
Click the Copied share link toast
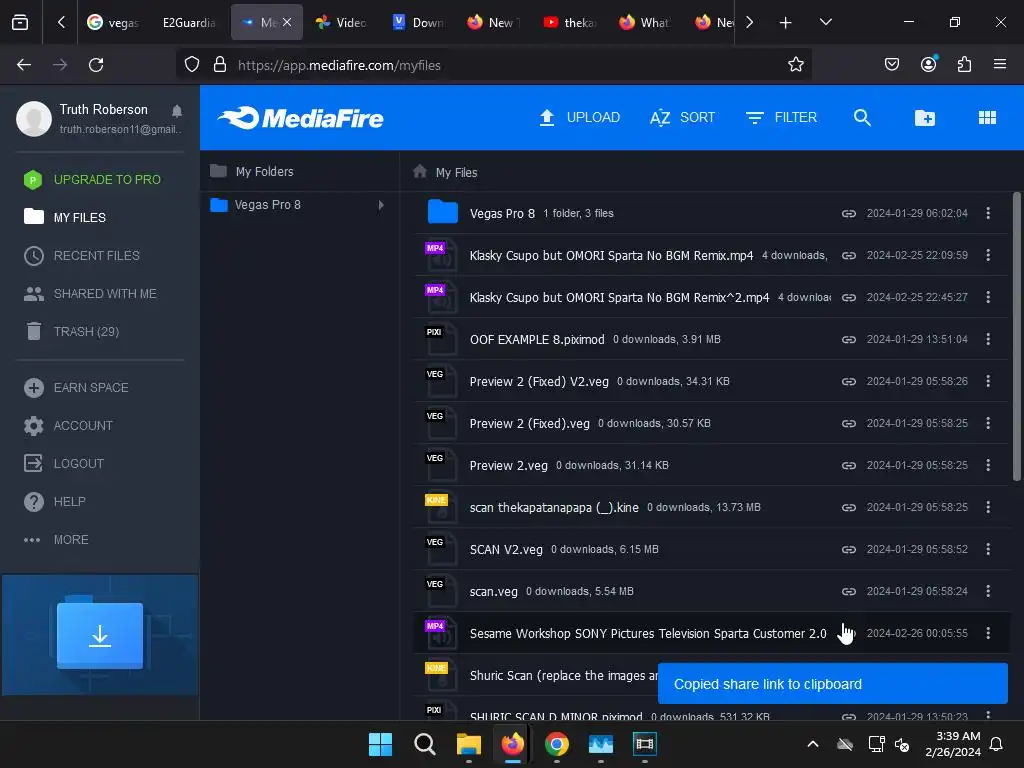coord(833,684)
